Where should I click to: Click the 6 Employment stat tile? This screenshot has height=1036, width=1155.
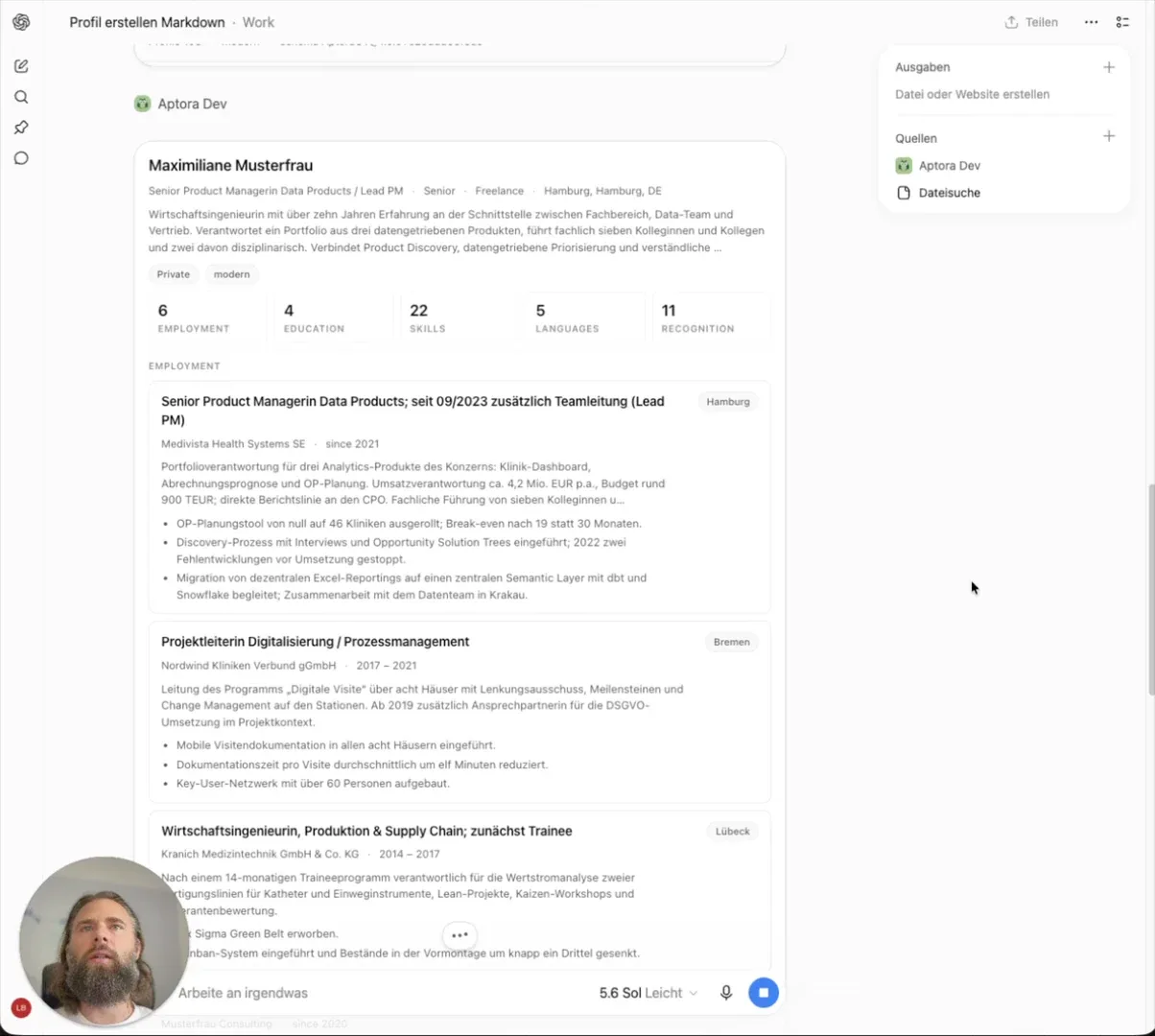pos(207,318)
